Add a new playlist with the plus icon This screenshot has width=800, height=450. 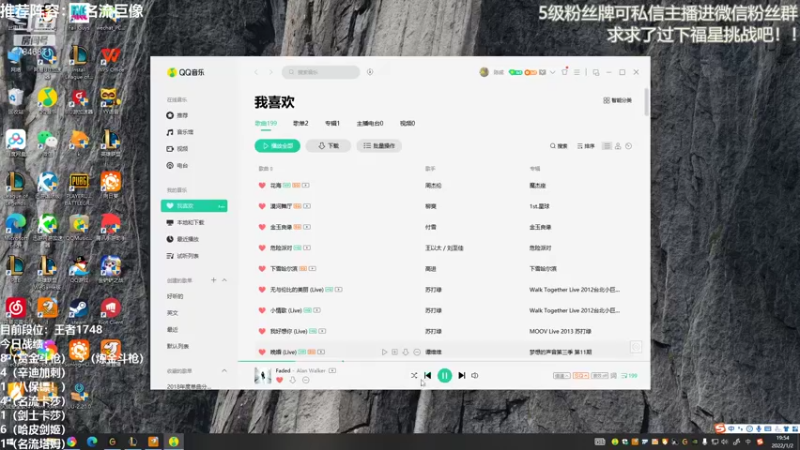point(214,280)
